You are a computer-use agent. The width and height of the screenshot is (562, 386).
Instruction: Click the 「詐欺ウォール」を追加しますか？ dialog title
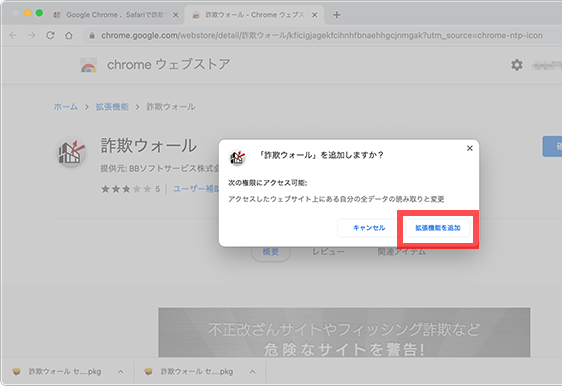(x=322, y=155)
